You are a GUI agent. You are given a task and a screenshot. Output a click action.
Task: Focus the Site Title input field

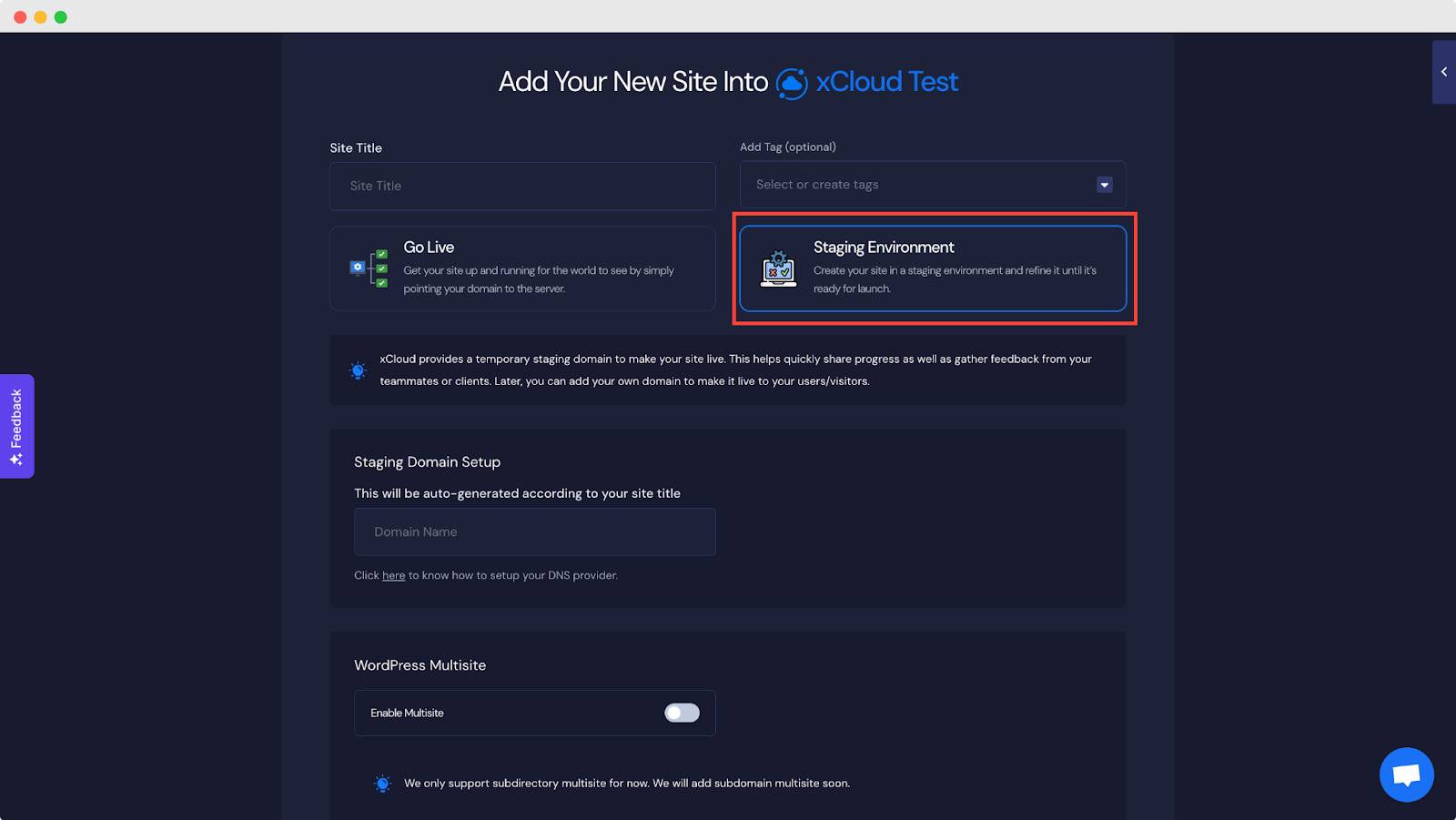coord(522,186)
